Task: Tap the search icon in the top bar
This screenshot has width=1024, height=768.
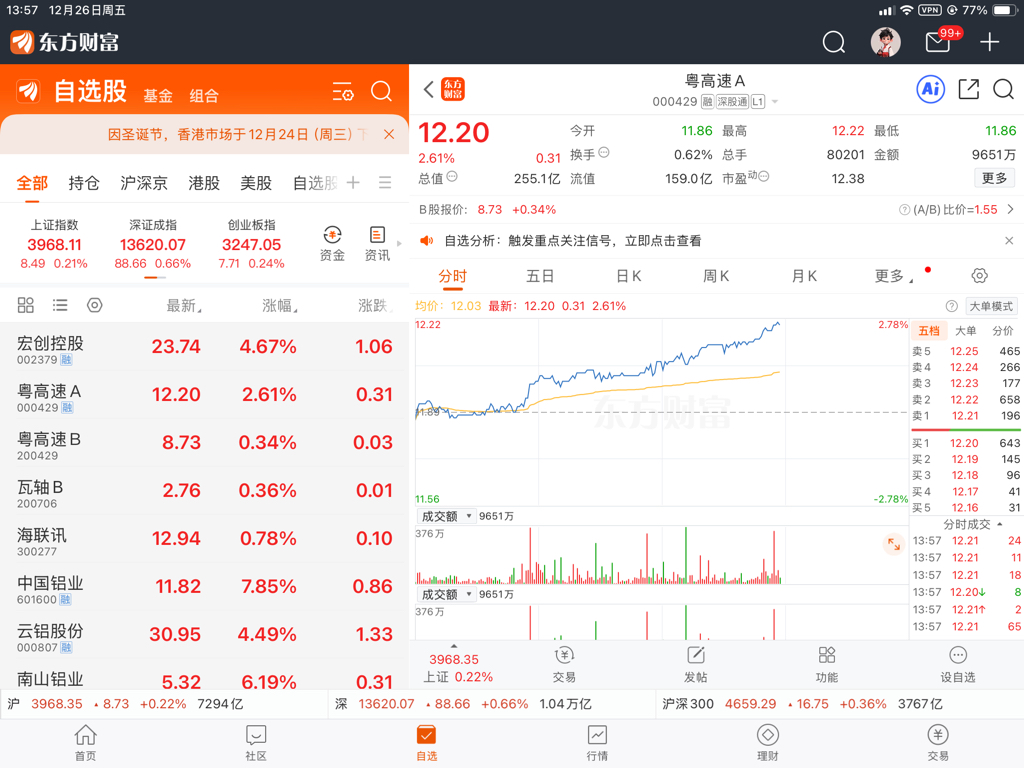Action: (x=833, y=42)
